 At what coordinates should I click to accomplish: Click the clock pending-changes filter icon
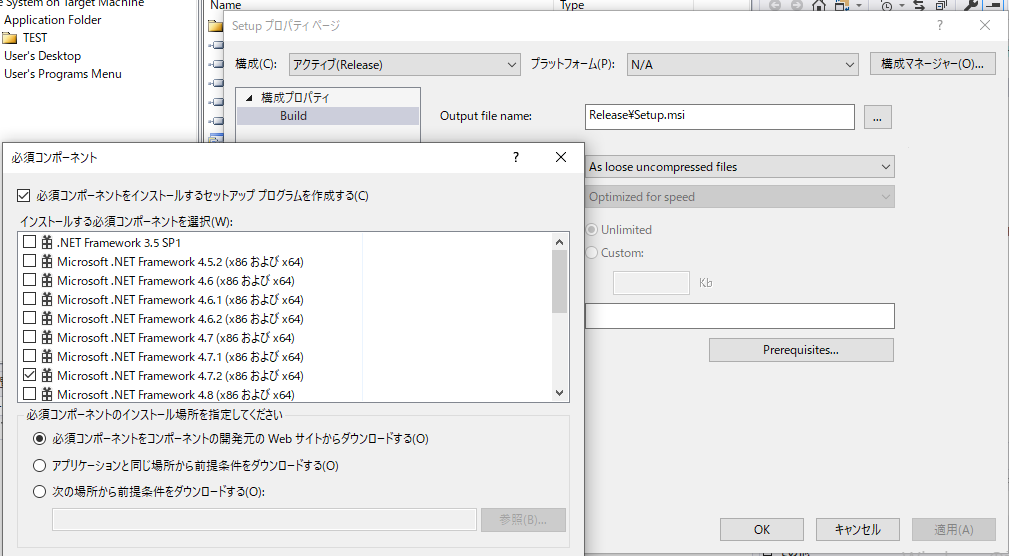(887, 5)
